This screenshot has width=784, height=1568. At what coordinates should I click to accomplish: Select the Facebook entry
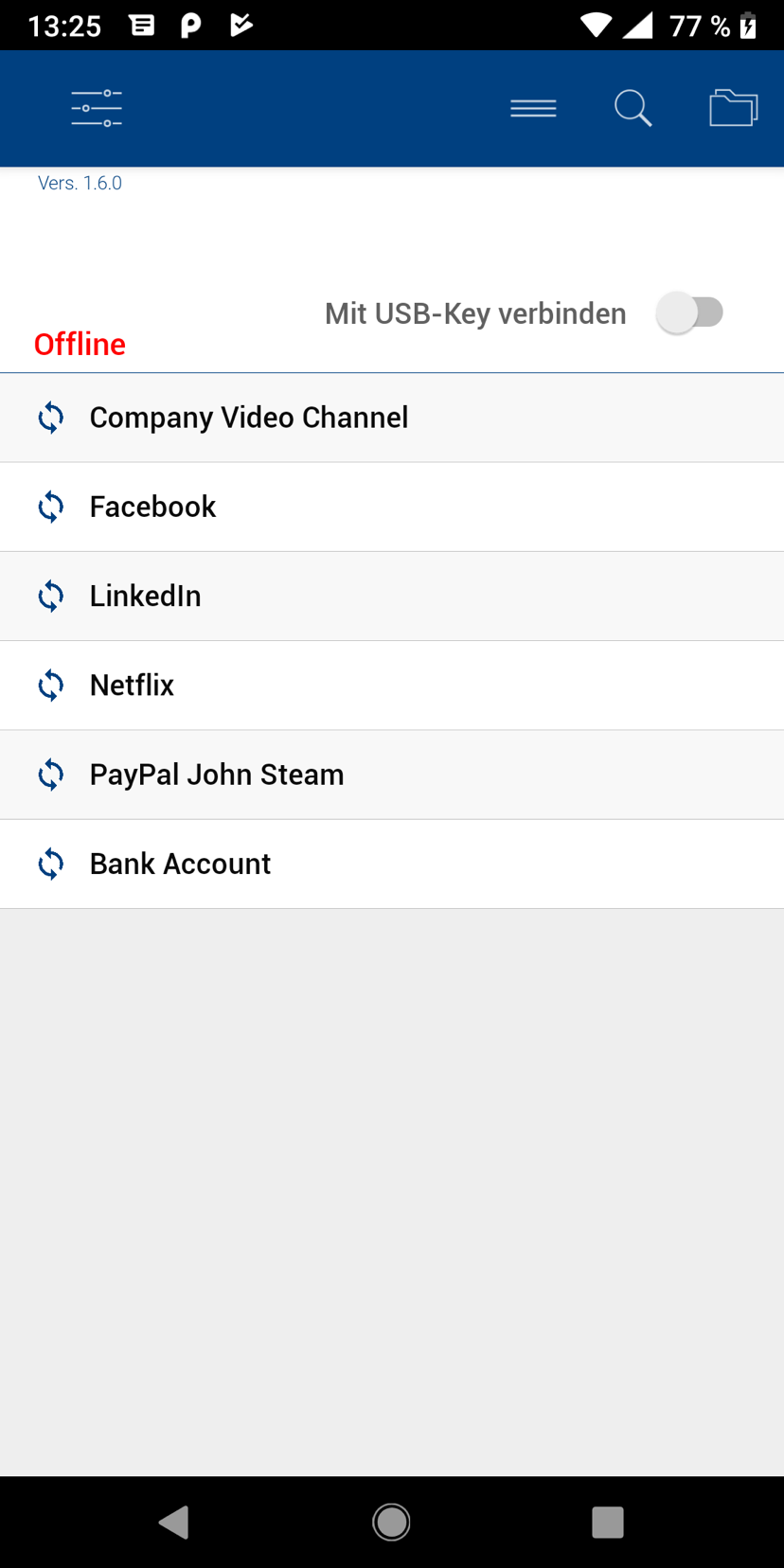pyautogui.click(x=153, y=508)
